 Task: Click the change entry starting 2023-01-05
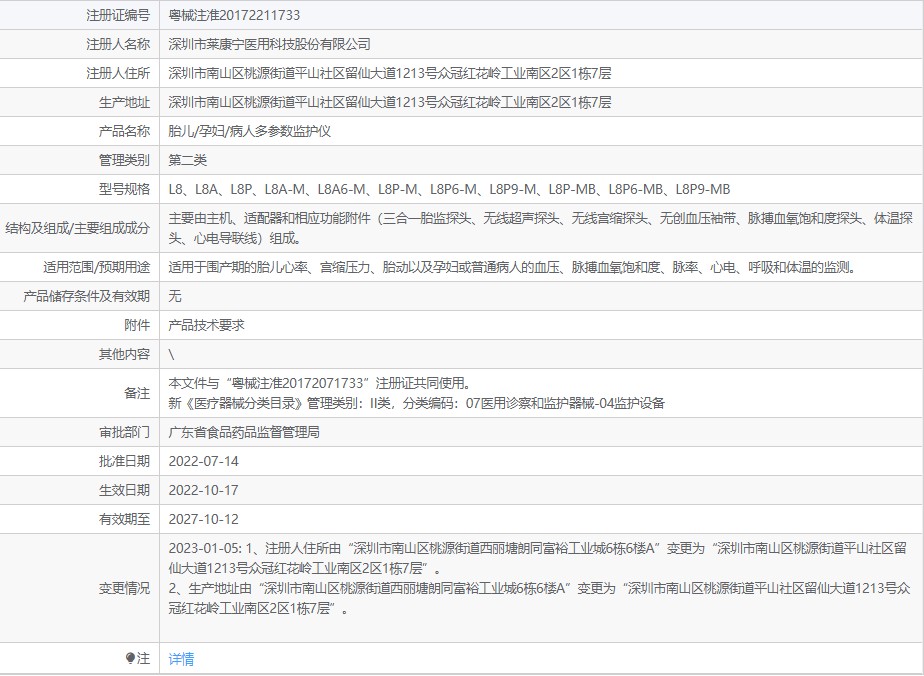coord(537,558)
